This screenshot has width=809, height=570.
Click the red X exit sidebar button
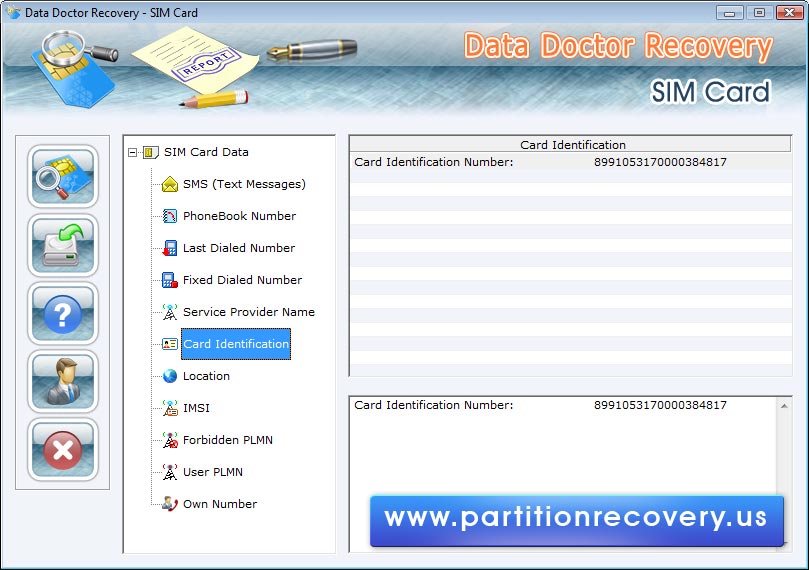[x=62, y=450]
